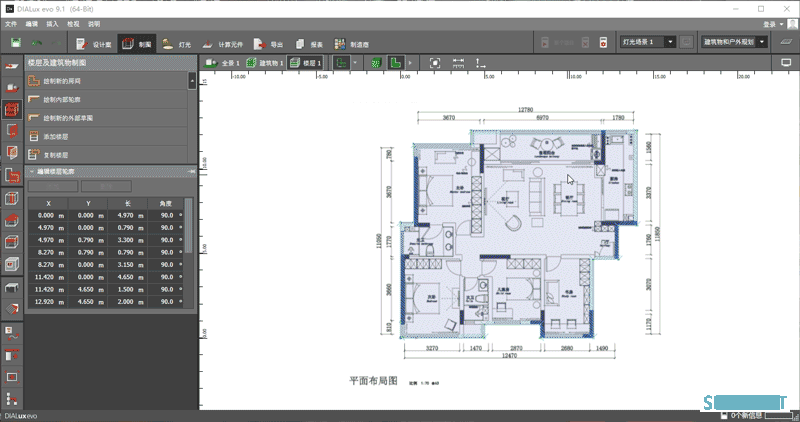The width and height of the screenshot is (800, 422).
Task: Expand more view options arrow
Action: click(x=410, y=63)
